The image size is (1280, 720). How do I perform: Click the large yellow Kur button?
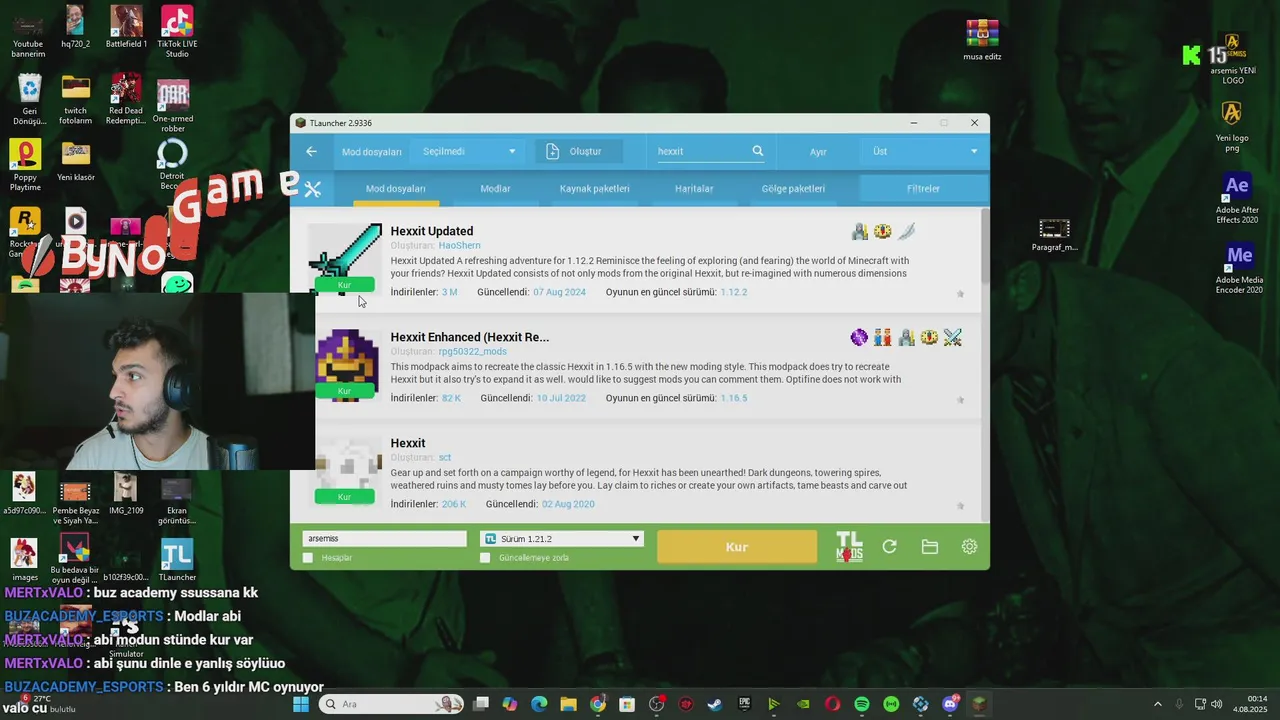point(736,547)
